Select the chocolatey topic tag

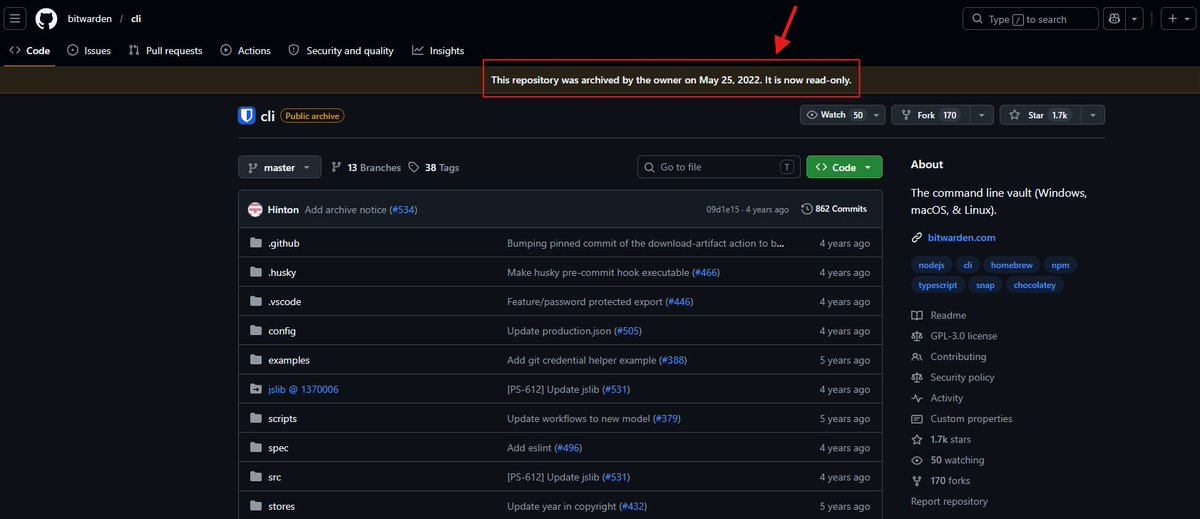(1034, 285)
